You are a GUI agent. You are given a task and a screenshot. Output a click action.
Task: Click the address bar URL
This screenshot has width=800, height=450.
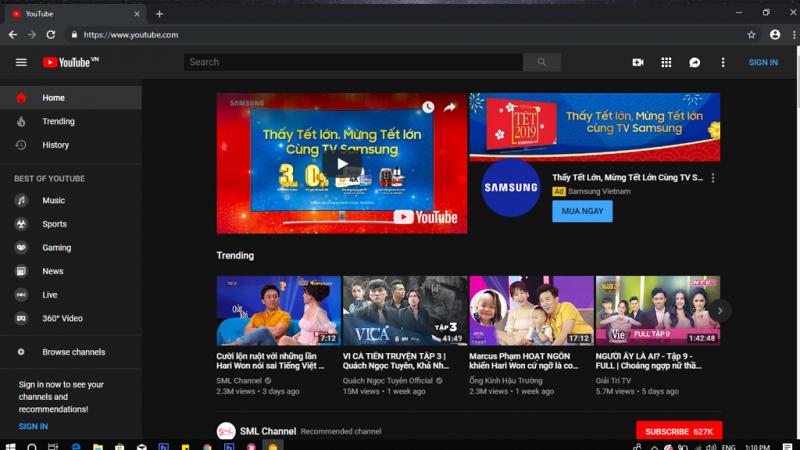point(131,35)
